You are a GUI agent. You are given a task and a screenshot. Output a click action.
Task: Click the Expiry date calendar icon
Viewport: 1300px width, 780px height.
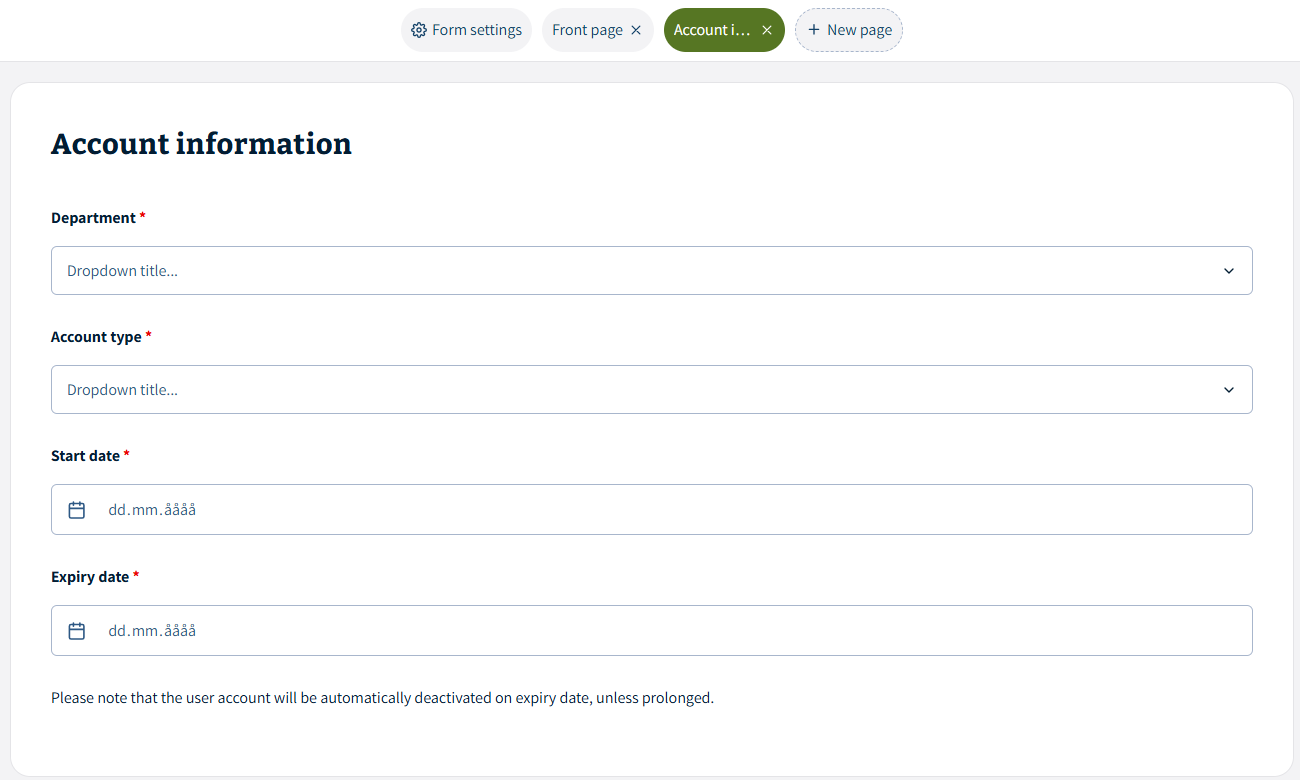(77, 631)
